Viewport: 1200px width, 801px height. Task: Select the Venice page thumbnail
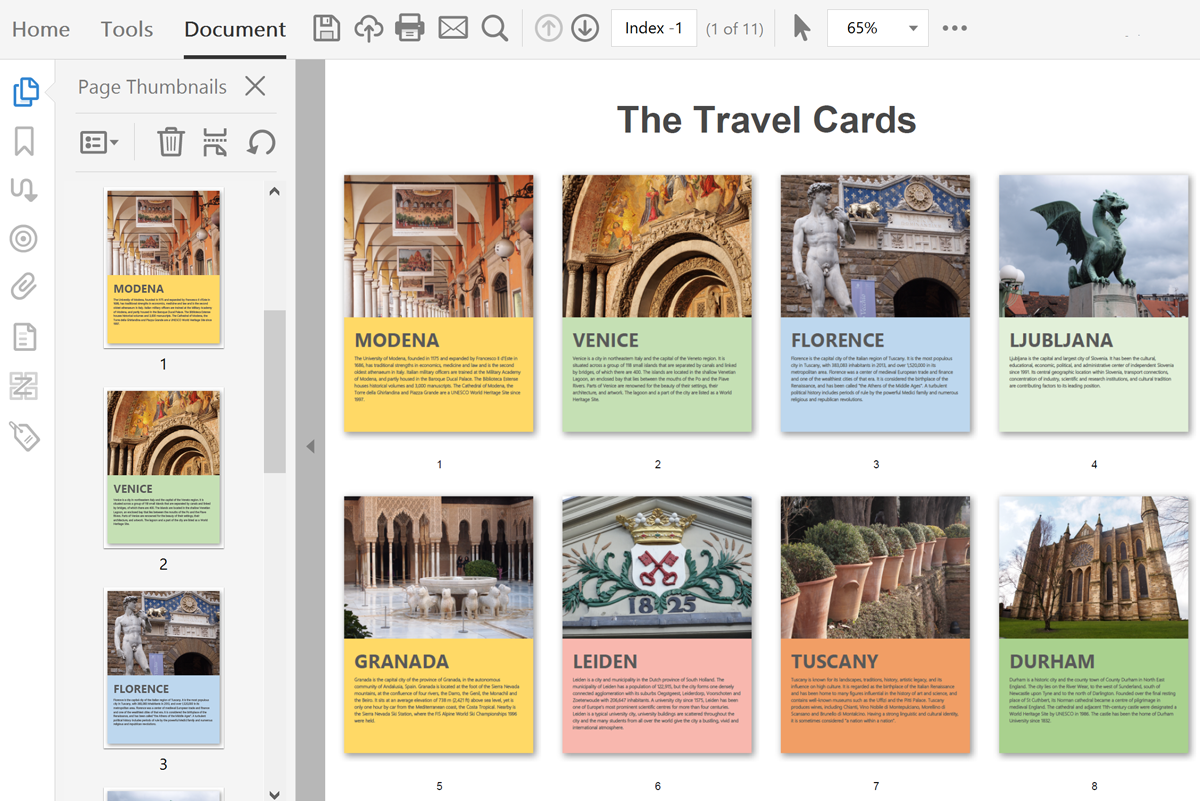pyautogui.click(x=163, y=466)
